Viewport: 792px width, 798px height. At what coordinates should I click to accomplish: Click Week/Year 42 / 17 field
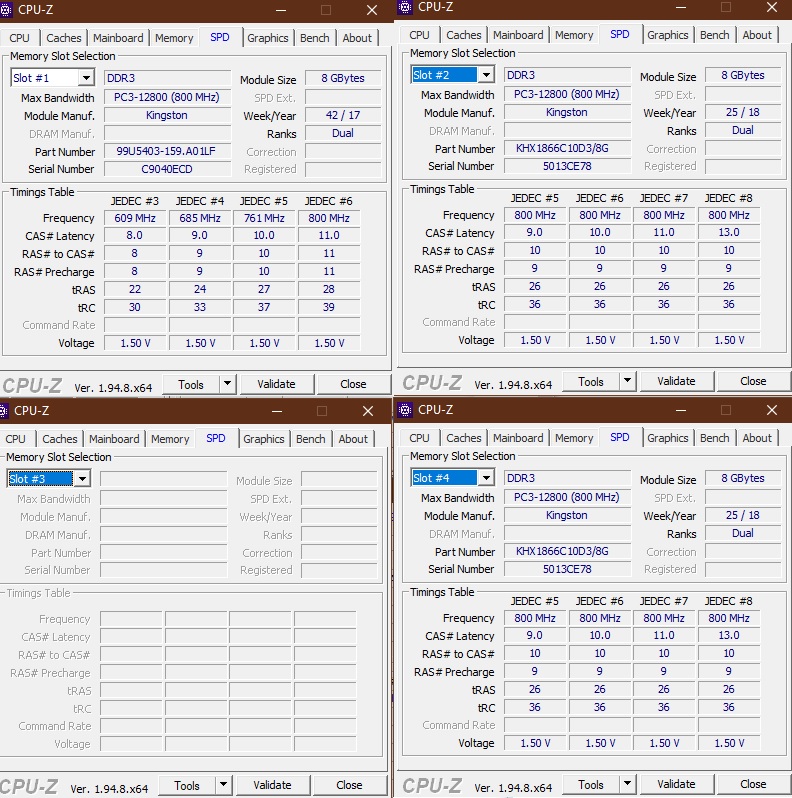343,115
